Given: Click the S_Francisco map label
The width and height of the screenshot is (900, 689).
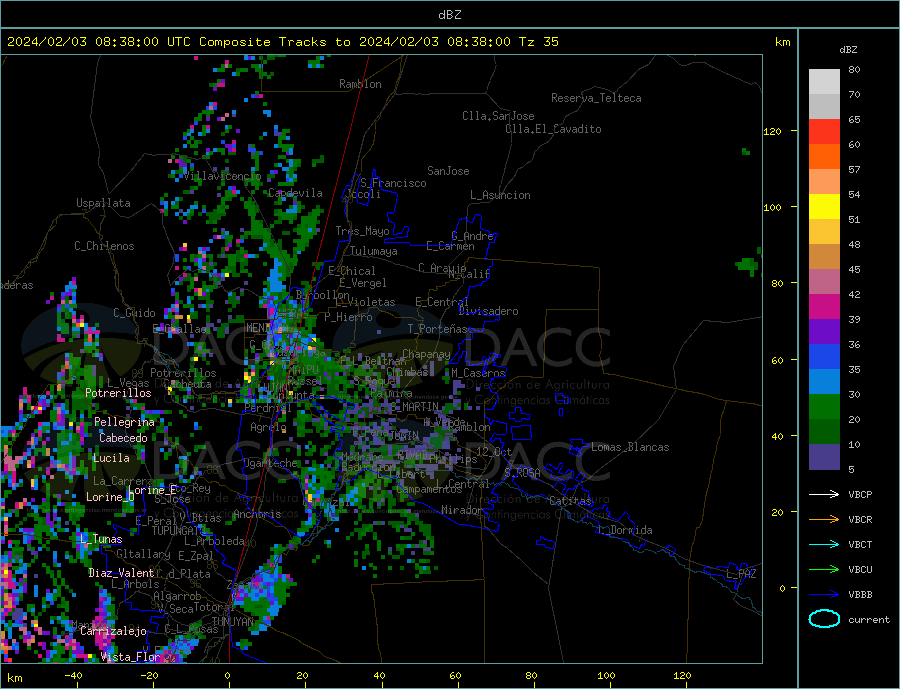Looking at the screenshot, I should (x=393, y=183).
